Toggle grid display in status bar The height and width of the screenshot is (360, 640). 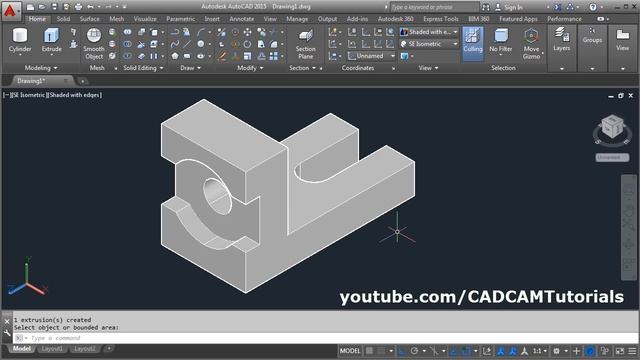pyautogui.click(x=369, y=351)
